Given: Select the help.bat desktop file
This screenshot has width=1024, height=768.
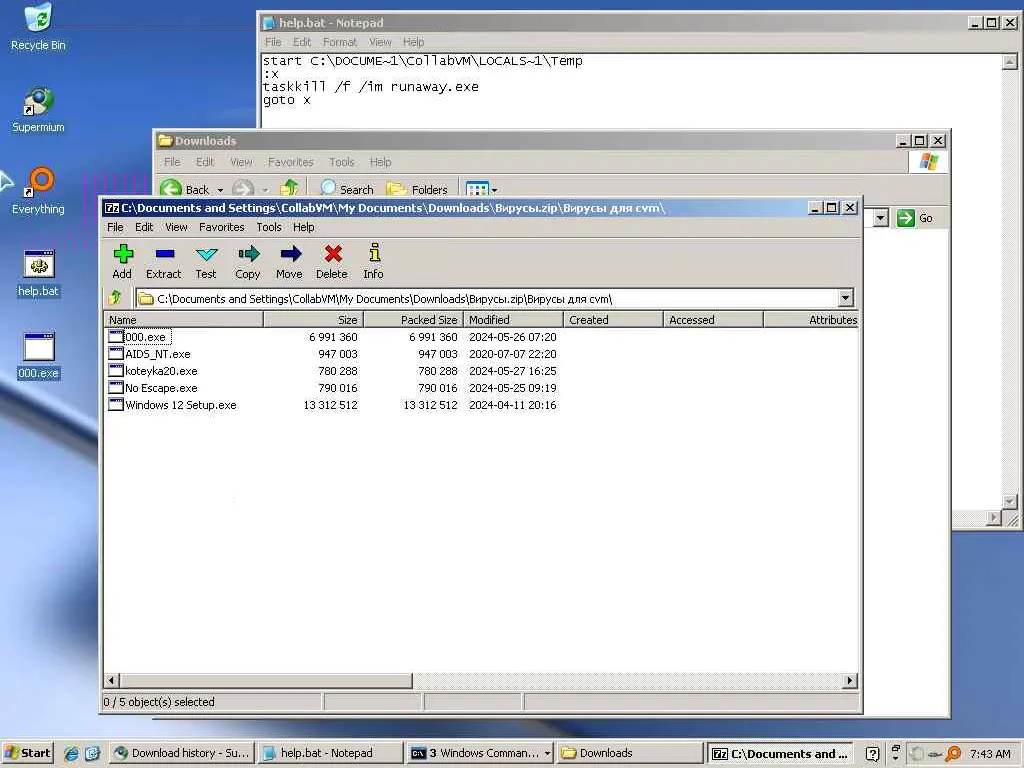Looking at the screenshot, I should 38,274.
